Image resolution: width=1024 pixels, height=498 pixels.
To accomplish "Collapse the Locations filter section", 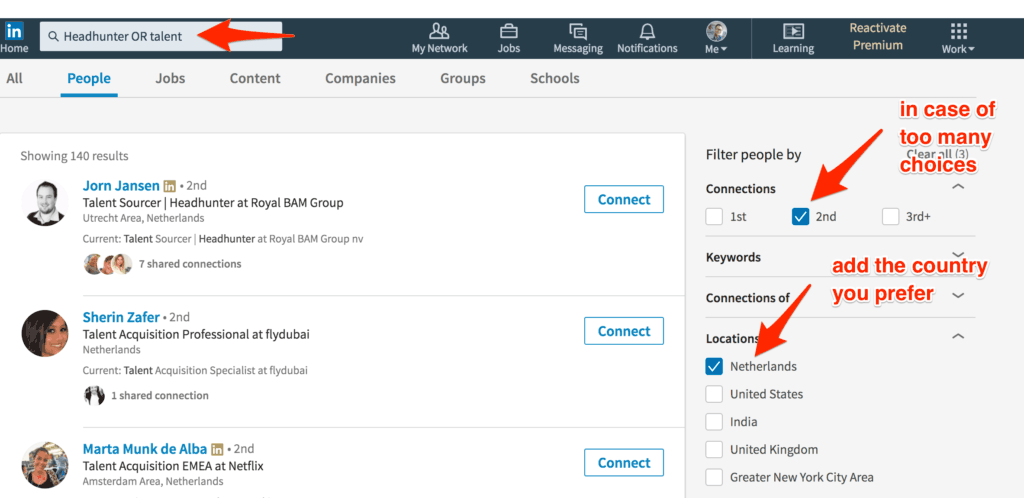I will click(958, 337).
